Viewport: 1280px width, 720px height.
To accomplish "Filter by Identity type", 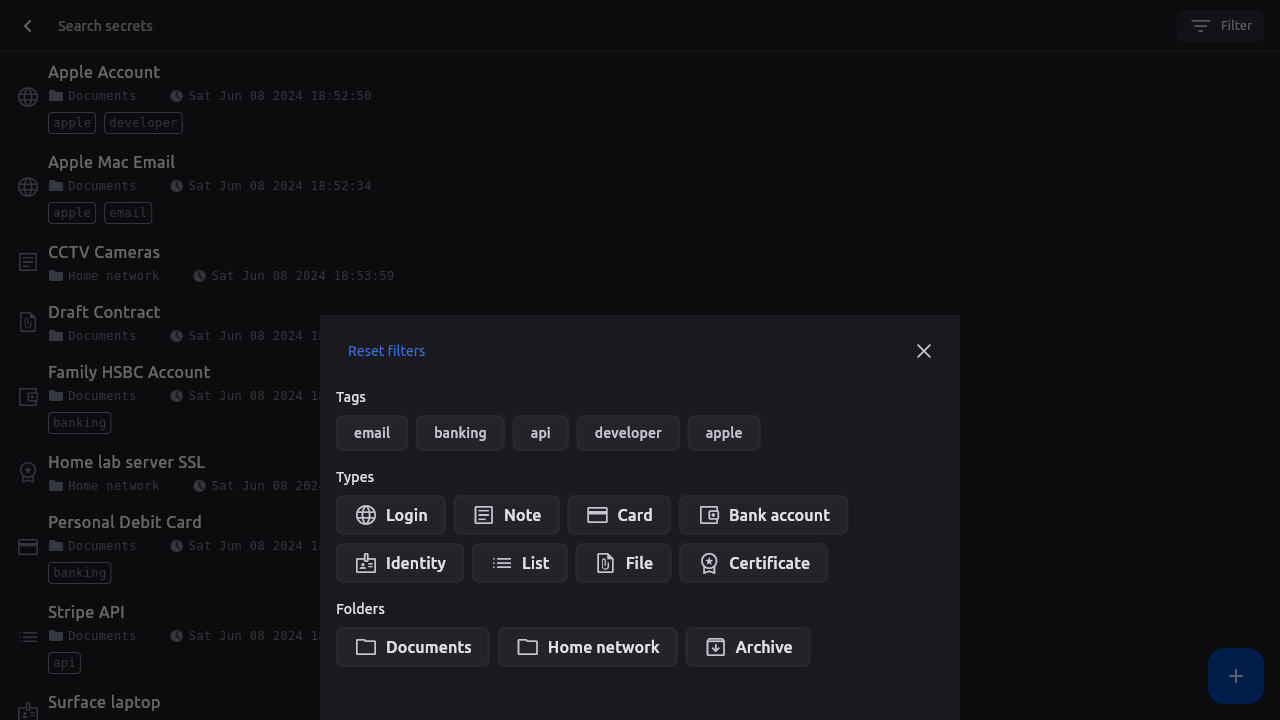I will [x=399, y=563].
